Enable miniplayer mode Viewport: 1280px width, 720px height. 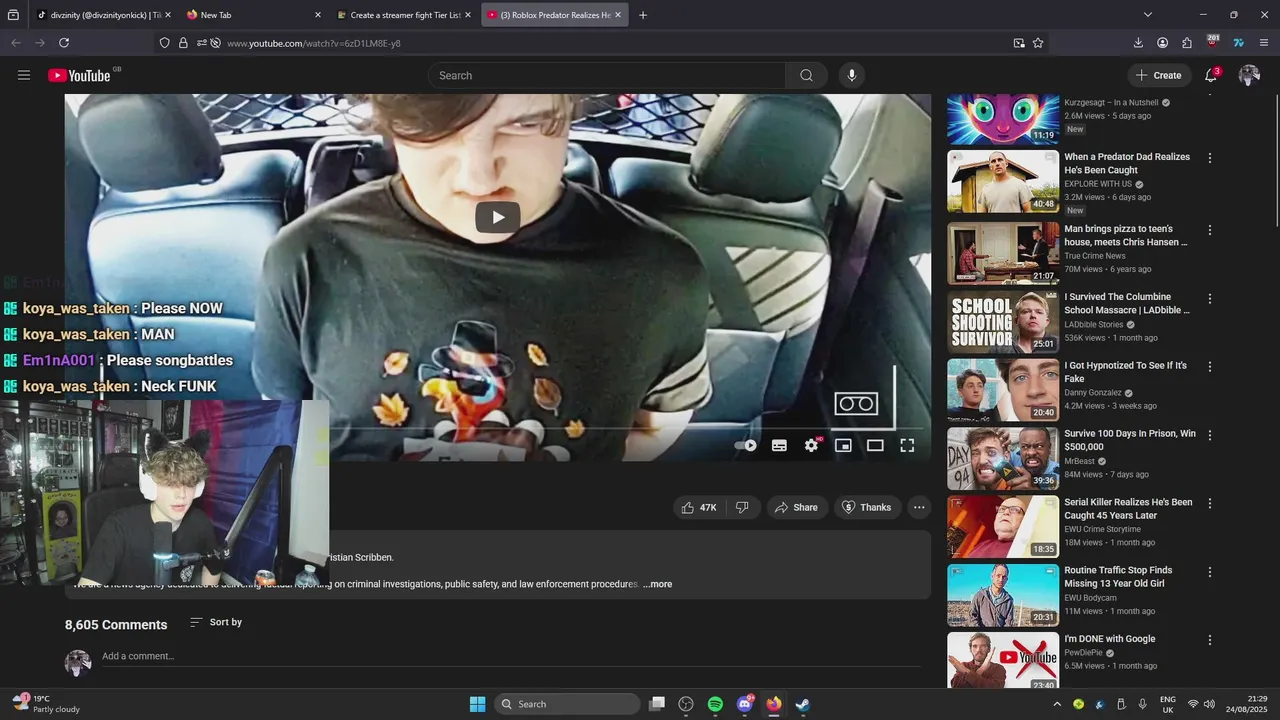click(x=843, y=446)
